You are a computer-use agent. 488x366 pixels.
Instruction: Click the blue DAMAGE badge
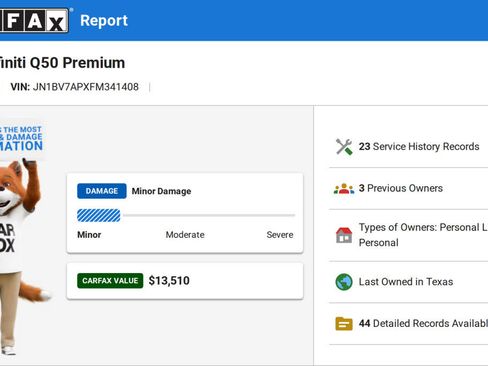click(x=102, y=191)
